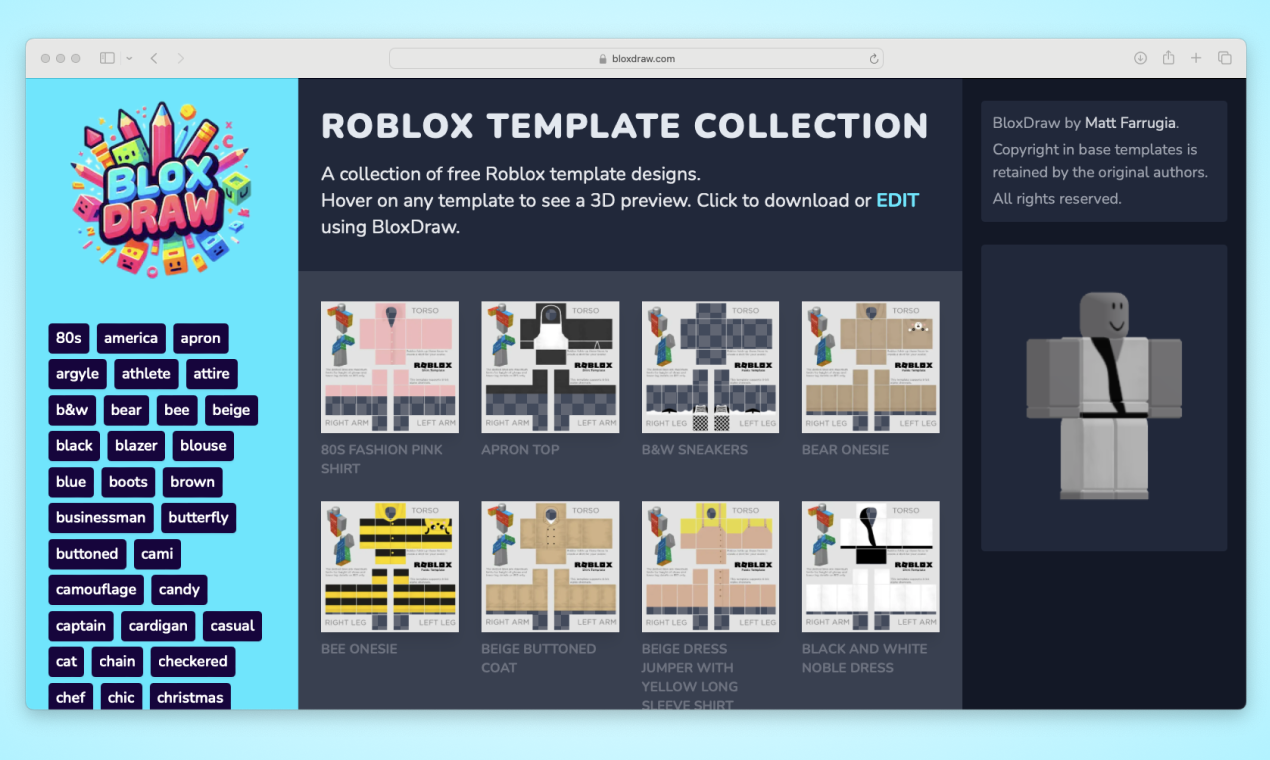This screenshot has height=760, width=1270.
Task: Open a new tab with the plus icon
Action: pyautogui.click(x=1196, y=58)
